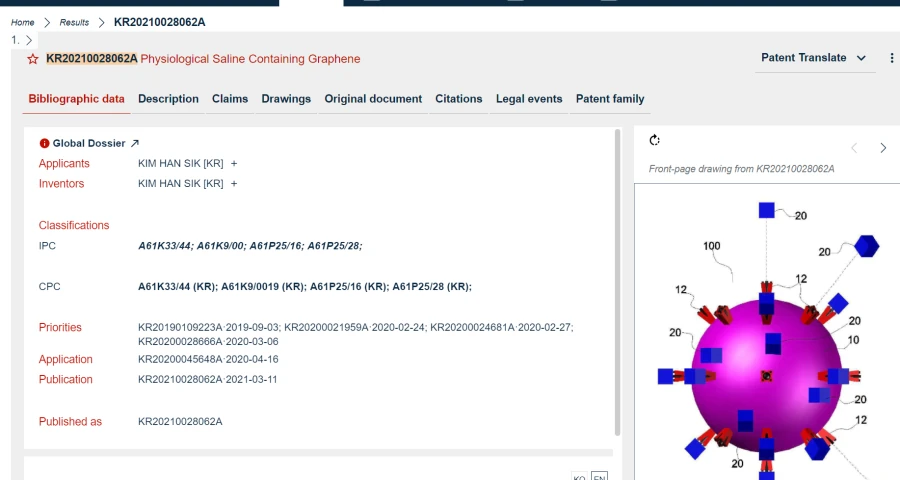The height and width of the screenshot is (480, 900).
Task: Switch to Legal events tab
Action: tap(529, 99)
